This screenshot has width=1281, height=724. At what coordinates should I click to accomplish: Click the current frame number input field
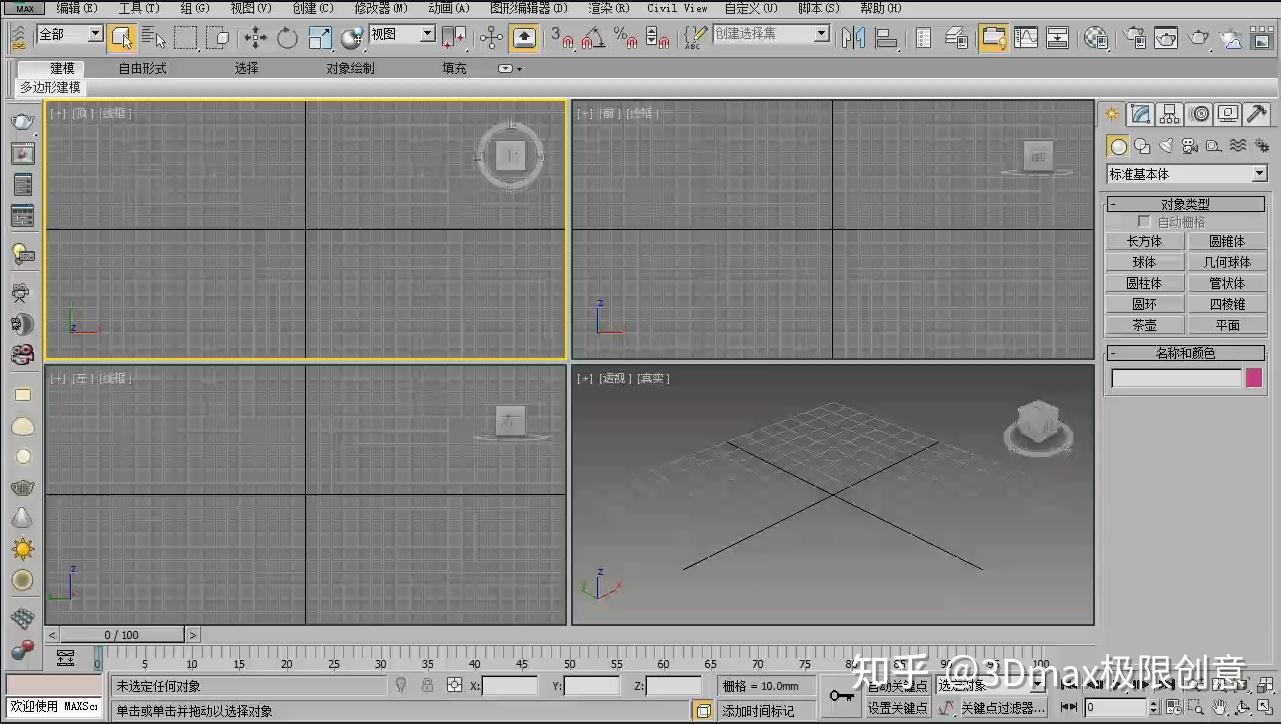1115,705
